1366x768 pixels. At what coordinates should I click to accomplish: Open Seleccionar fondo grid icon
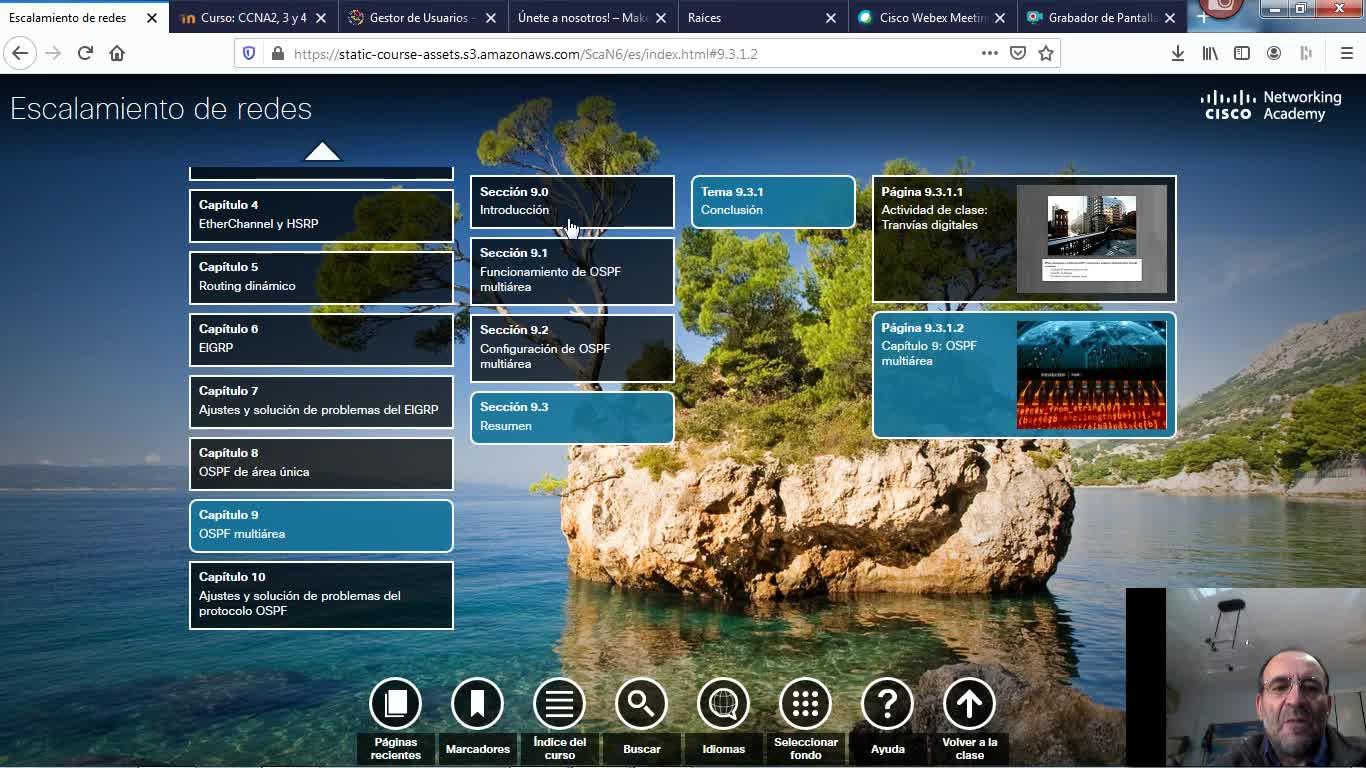(805, 704)
